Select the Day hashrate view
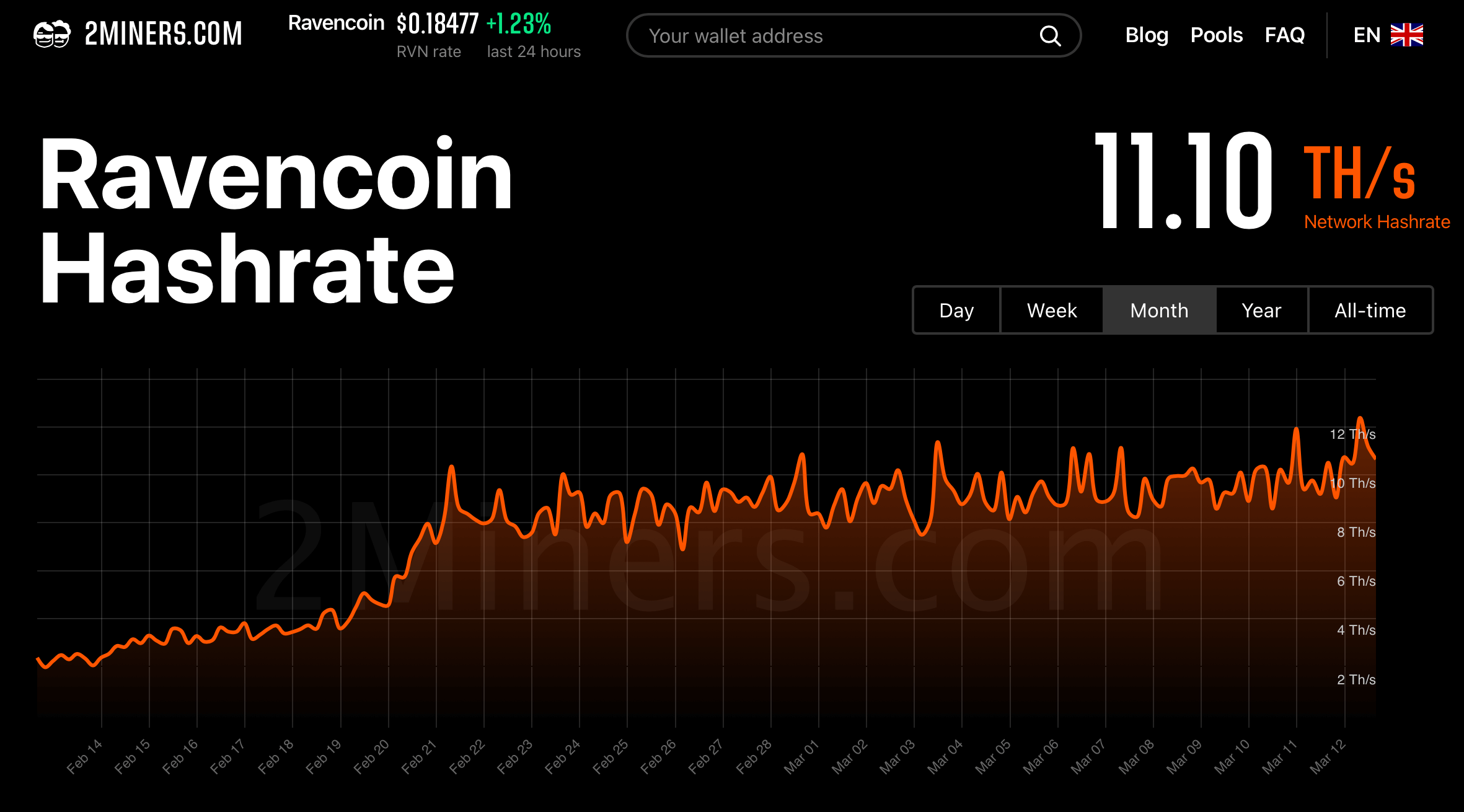 point(951,310)
